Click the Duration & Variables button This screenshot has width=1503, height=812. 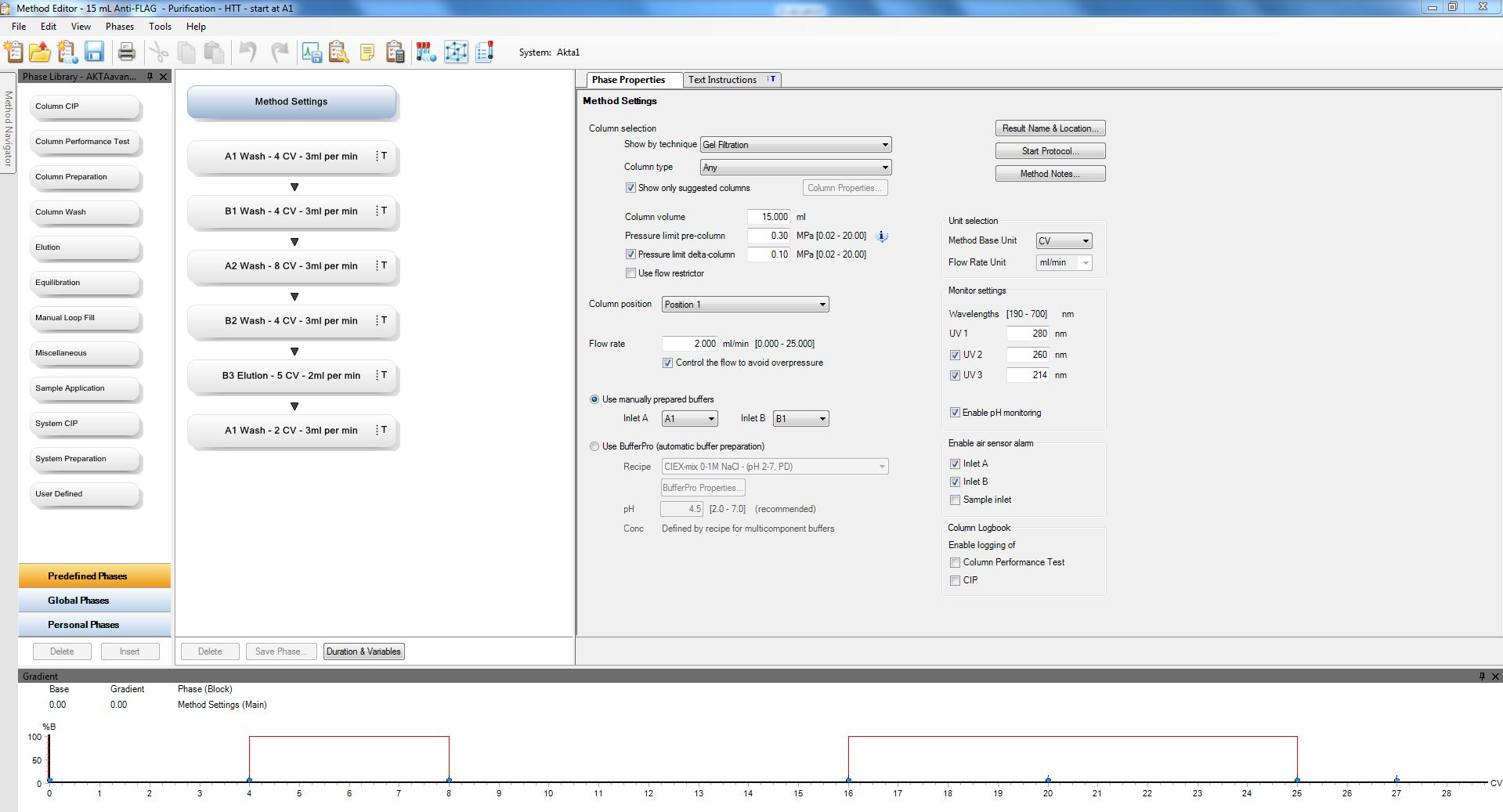363,651
